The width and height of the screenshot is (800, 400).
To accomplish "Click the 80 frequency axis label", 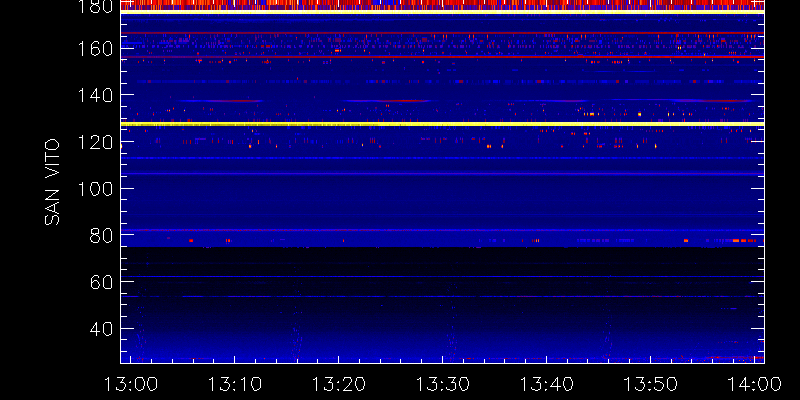I will coord(101,236).
